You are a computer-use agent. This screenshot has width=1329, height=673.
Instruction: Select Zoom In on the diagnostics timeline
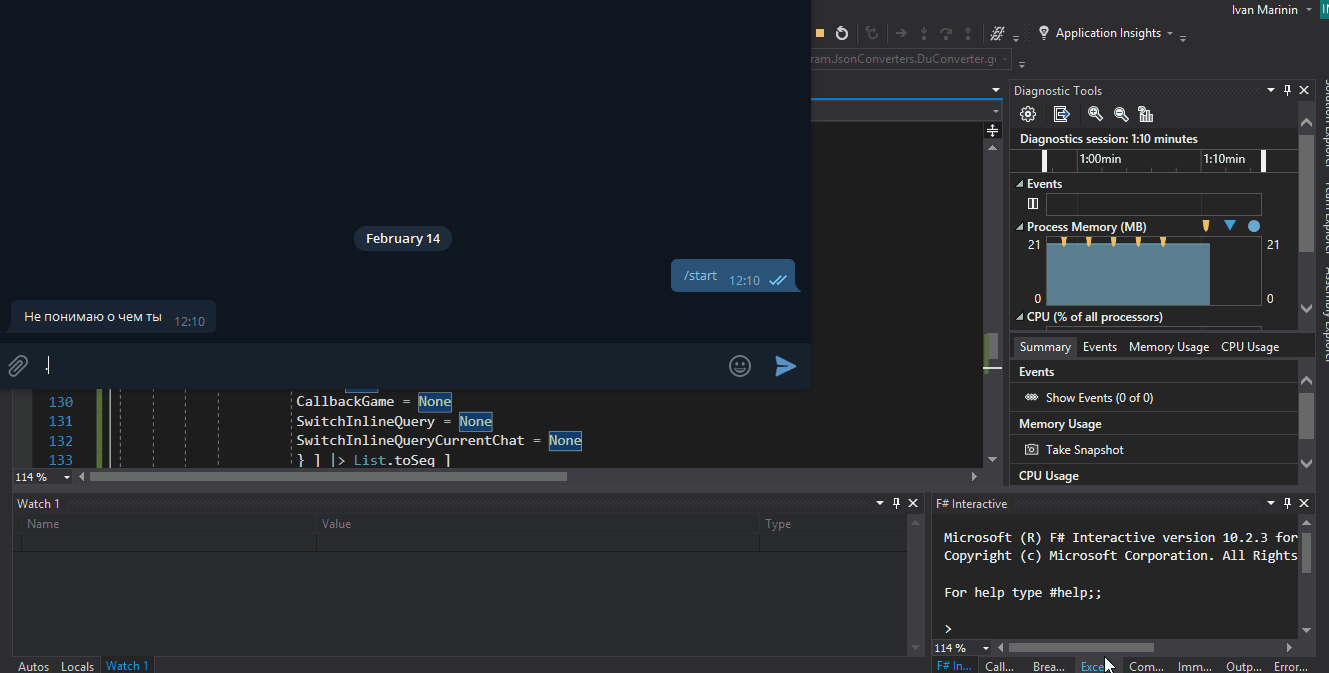click(1095, 114)
